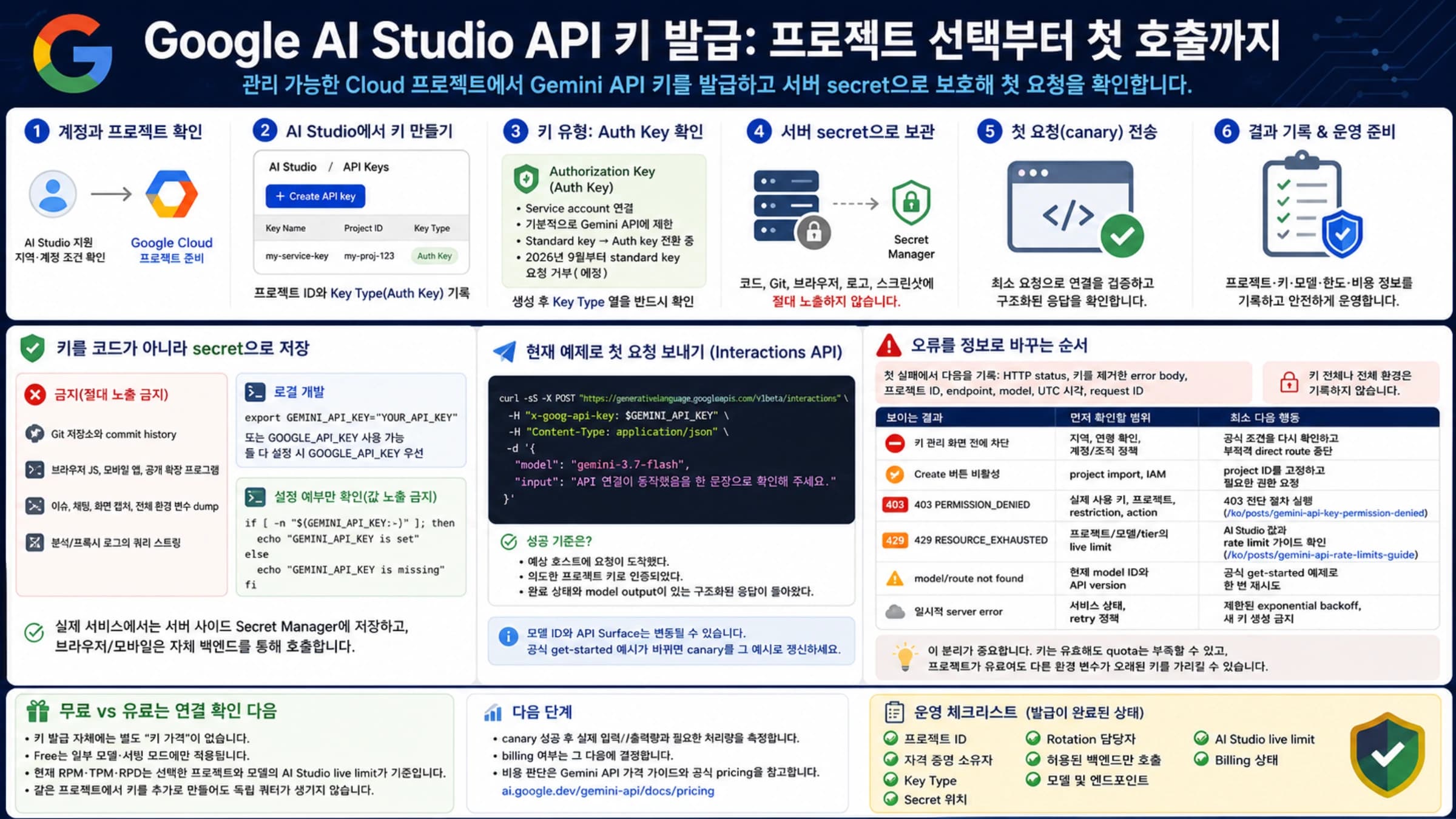Click the model/route not found text
This screenshot has height=819, width=1456.
pyautogui.click(x=969, y=578)
